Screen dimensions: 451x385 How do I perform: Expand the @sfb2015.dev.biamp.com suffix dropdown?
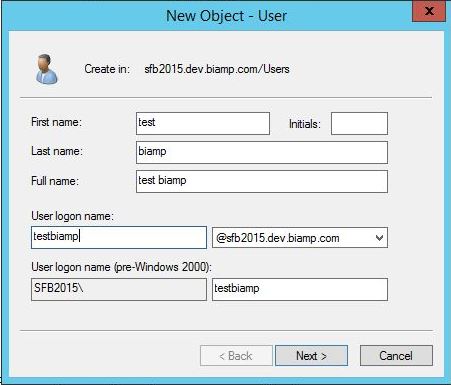(x=379, y=238)
